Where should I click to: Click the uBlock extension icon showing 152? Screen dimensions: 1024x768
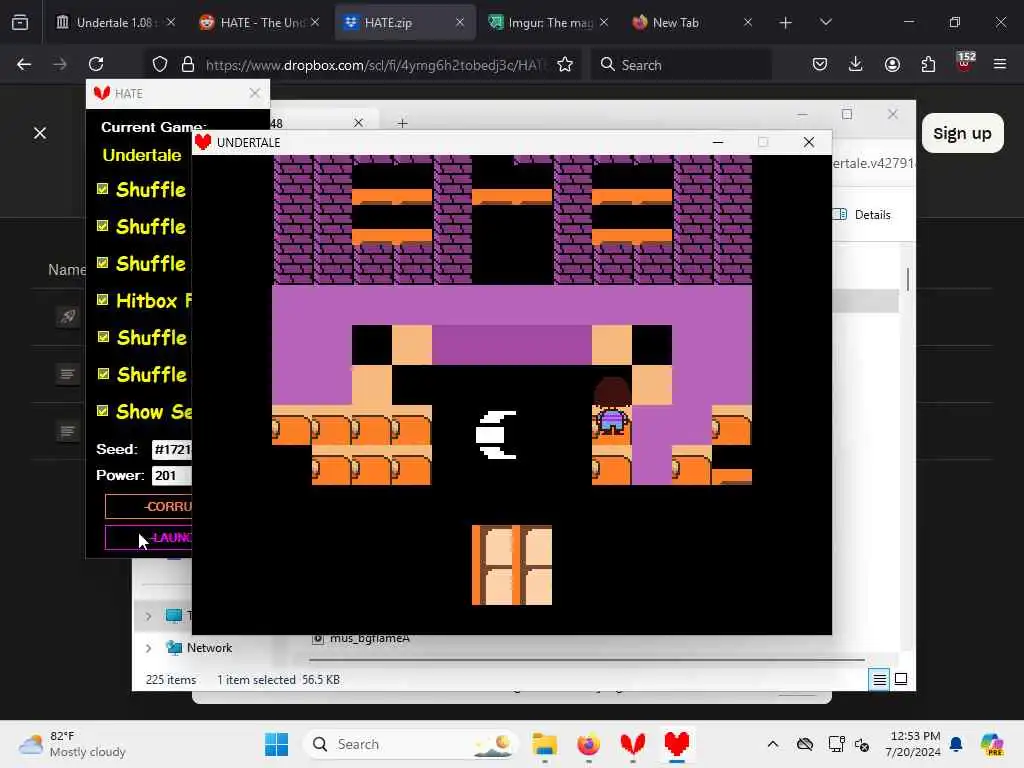point(964,63)
